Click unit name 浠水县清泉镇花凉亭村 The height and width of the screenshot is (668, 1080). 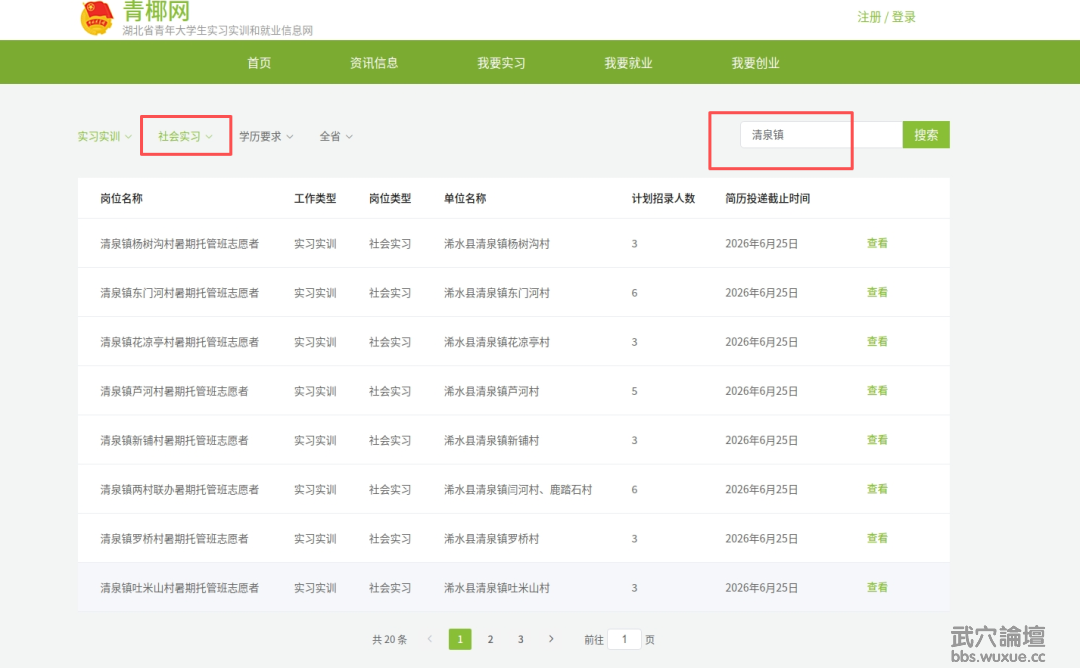click(x=497, y=342)
